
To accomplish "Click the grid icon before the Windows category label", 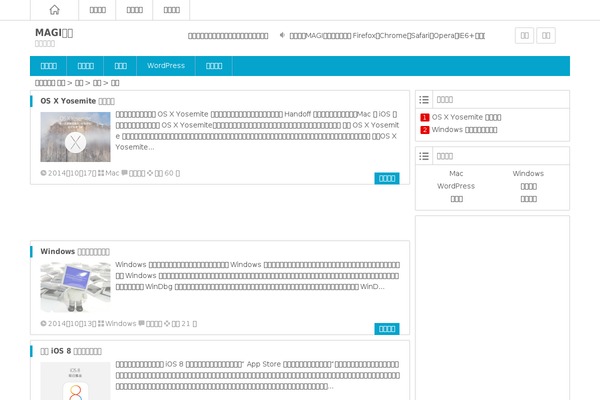I will tap(101, 323).
